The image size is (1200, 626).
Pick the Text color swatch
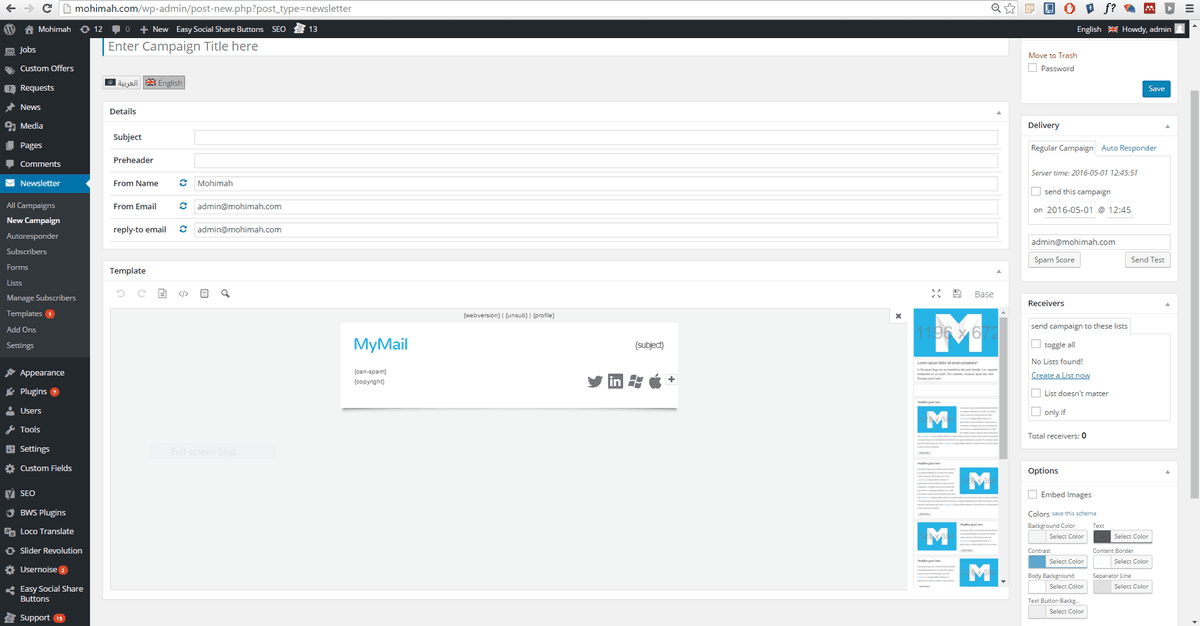tap(1102, 536)
